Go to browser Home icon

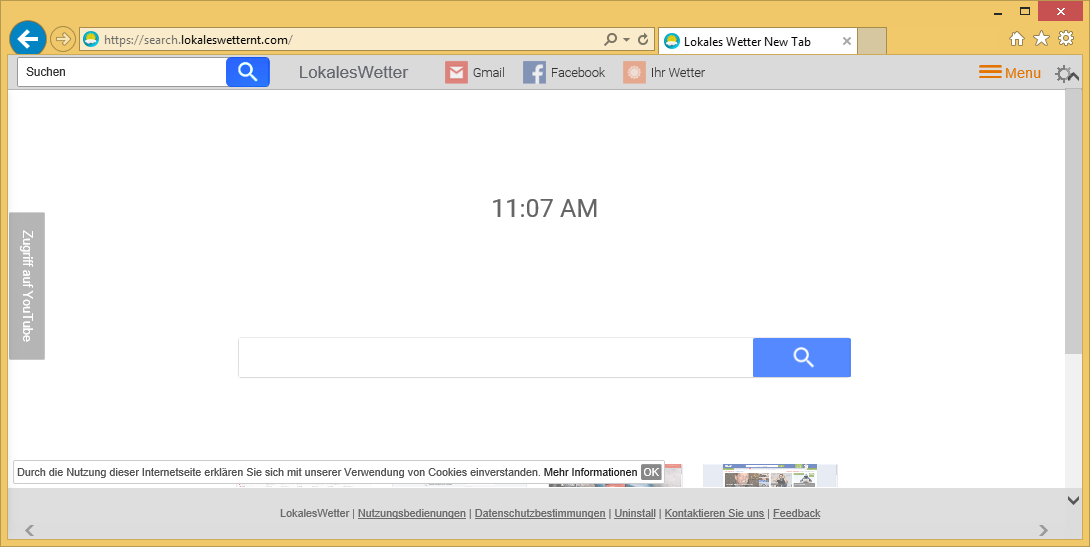click(1017, 39)
